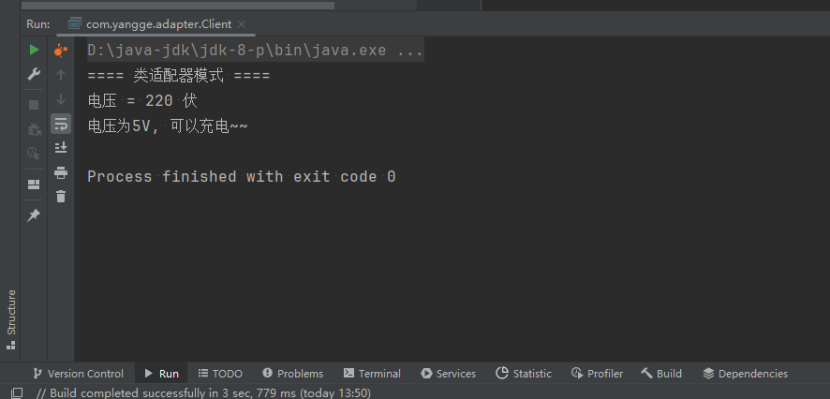Open the Problems tool window
Image resolution: width=830 pixels, height=399 pixels.
click(293, 374)
